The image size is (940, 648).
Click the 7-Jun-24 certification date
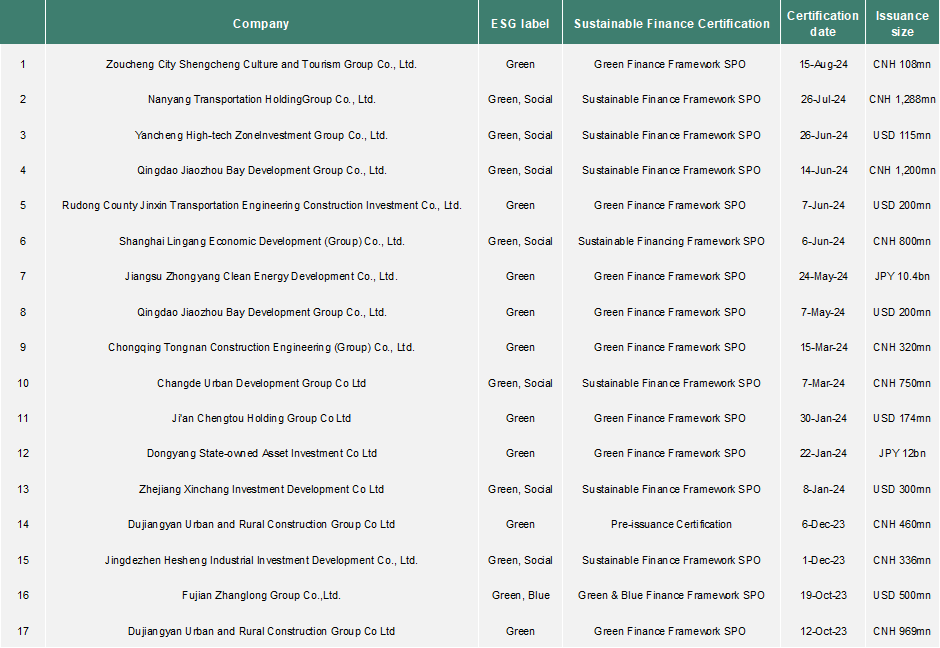[823, 206]
